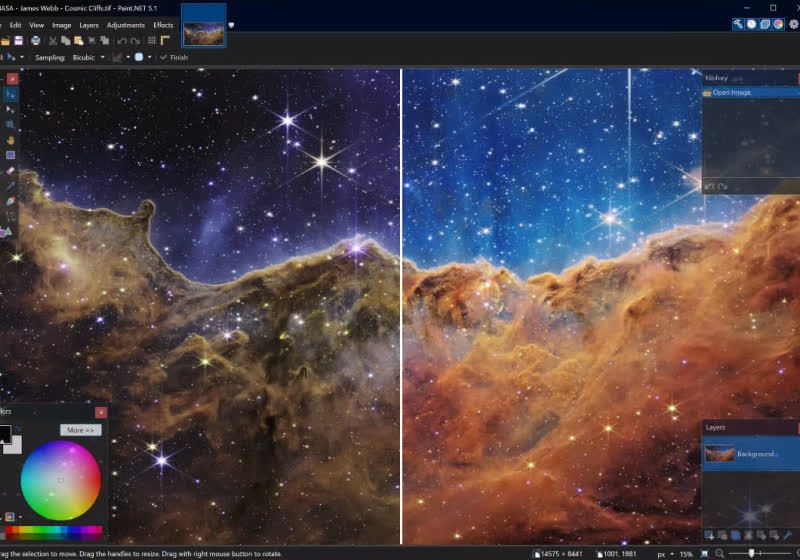Select the Move Selected Pixels tool
This screenshot has width=800, height=560.
[10, 94]
